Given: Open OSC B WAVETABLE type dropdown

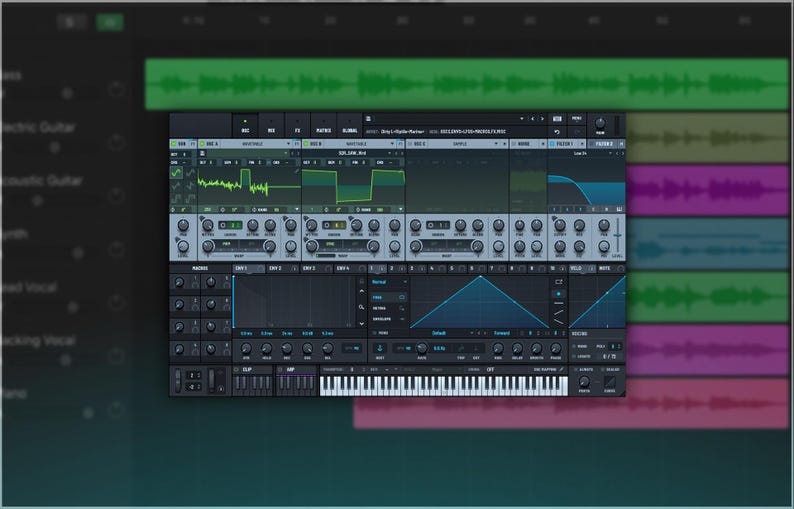Looking at the screenshot, I should pos(360,144).
